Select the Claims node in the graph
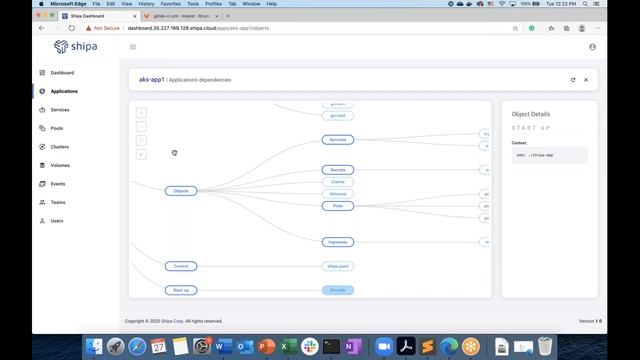 (x=338, y=182)
